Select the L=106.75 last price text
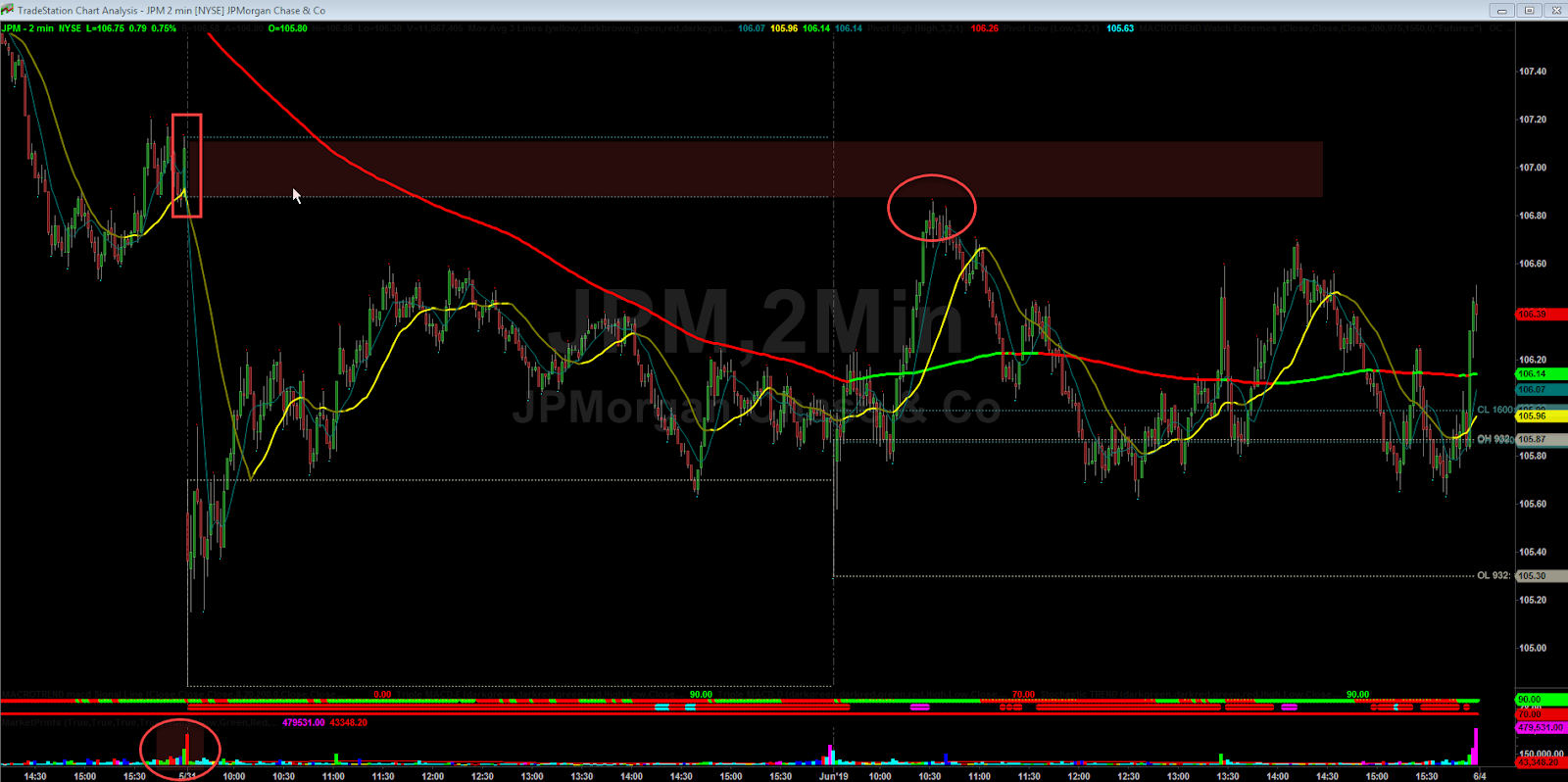The width and height of the screenshot is (1568, 782). click(106, 28)
